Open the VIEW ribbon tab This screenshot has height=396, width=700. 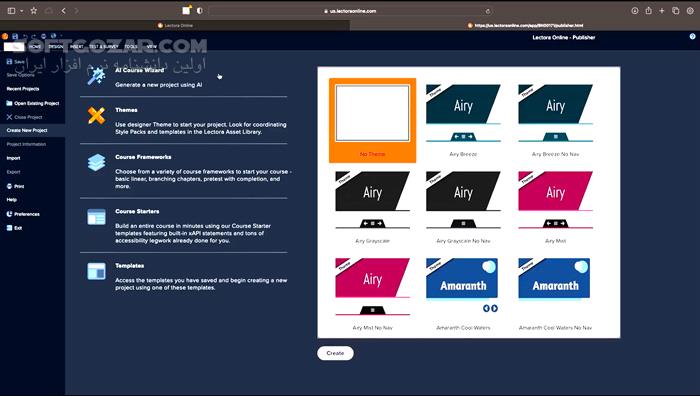(x=152, y=46)
